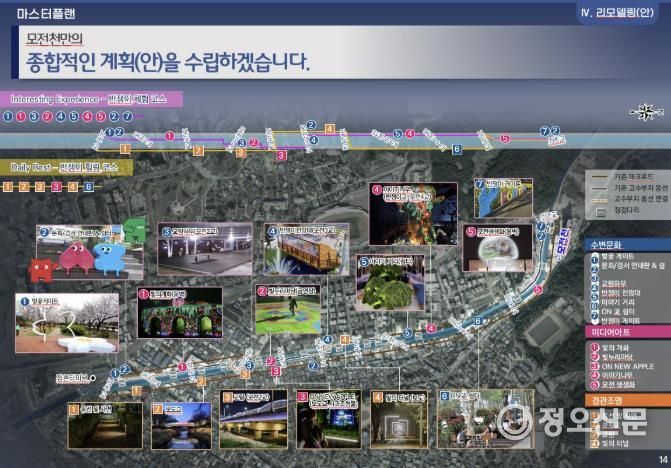The image size is (671, 468).
Task: Click blue square marker 6 on the satellite map
Action: (478, 321)
